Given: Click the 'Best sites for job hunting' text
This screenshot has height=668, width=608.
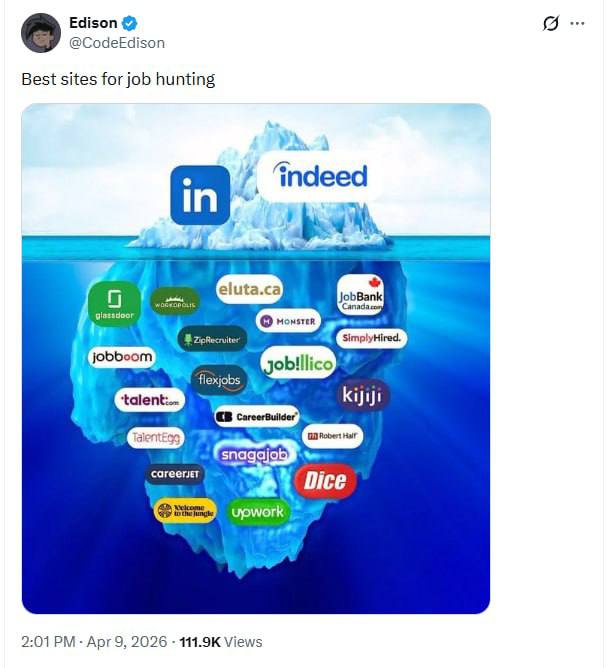Looking at the screenshot, I should click(x=118, y=78).
